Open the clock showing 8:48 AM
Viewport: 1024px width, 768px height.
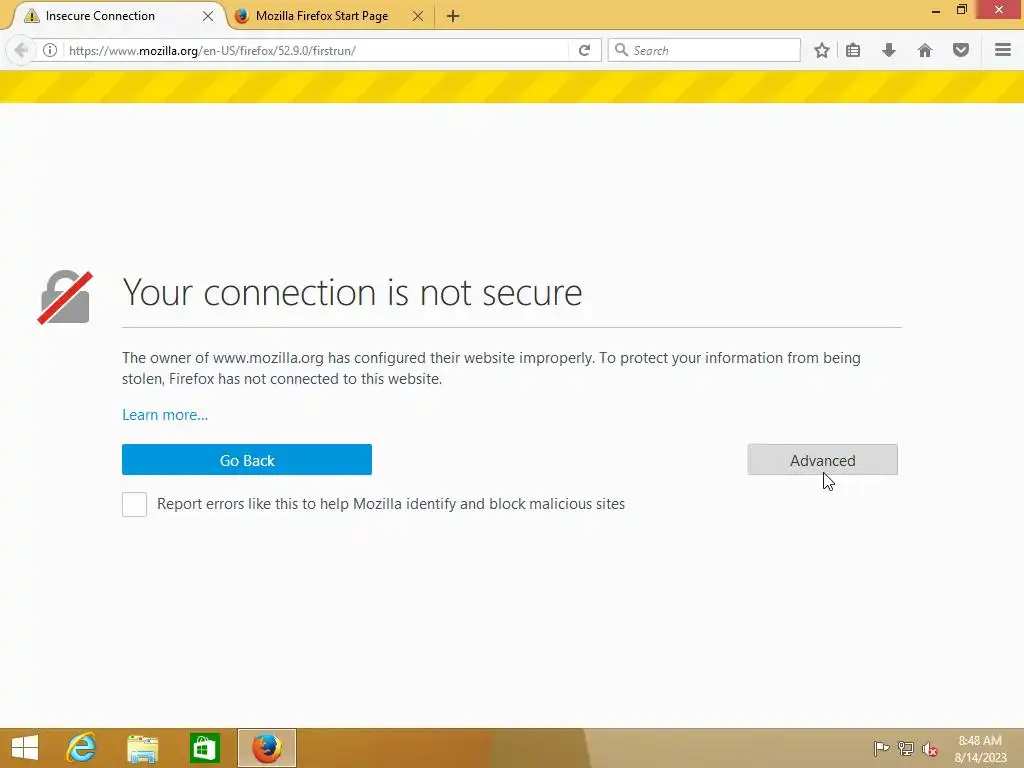[x=980, y=748]
